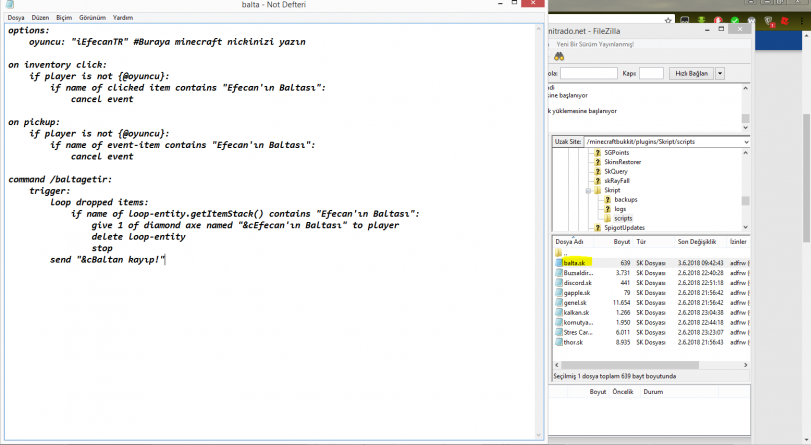Image resolution: width=811 pixels, height=445 pixels.
Task: Open the Yardım menu in Notepad
Action: coord(123,18)
